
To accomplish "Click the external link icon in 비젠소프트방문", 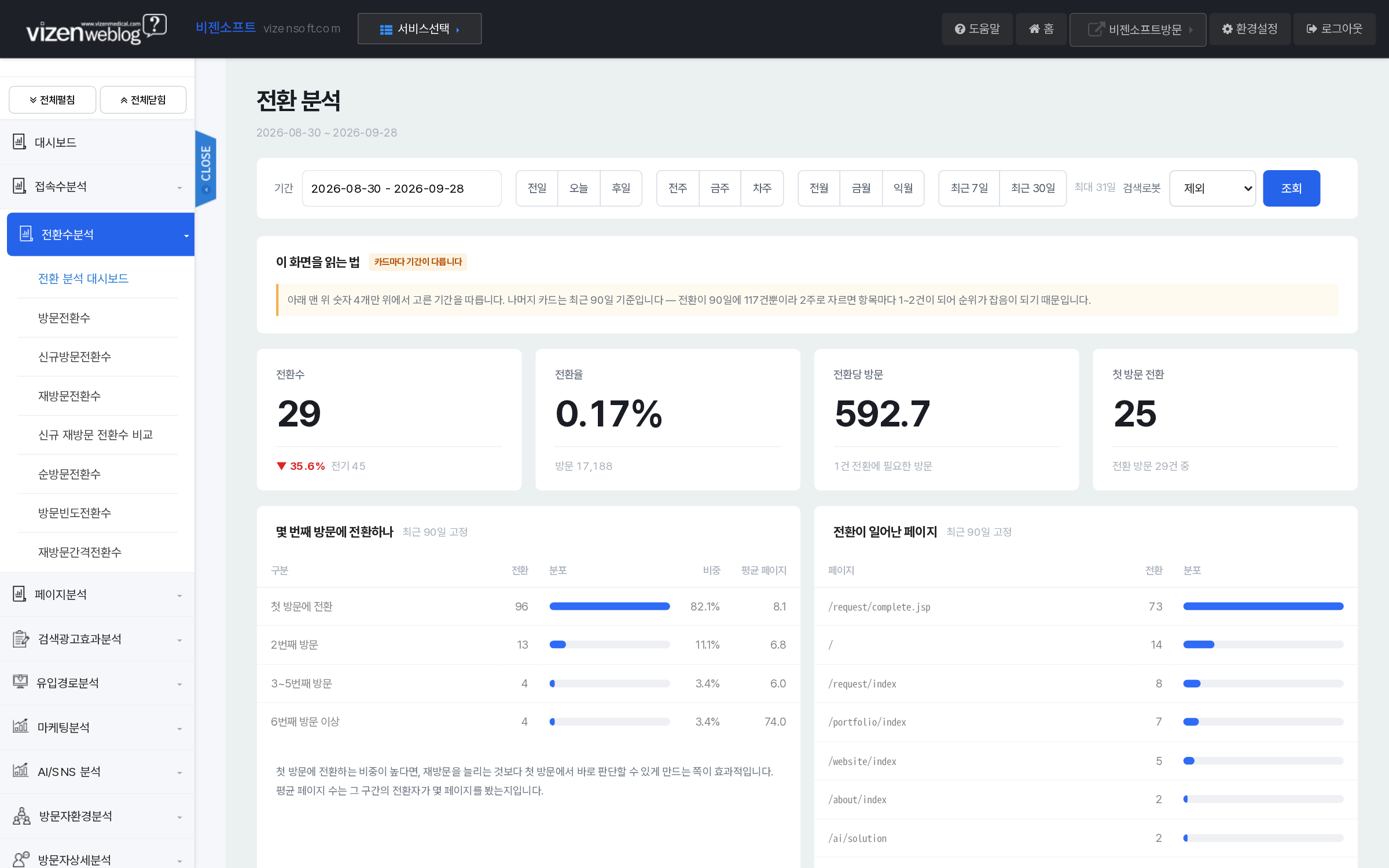I will coord(1096,29).
